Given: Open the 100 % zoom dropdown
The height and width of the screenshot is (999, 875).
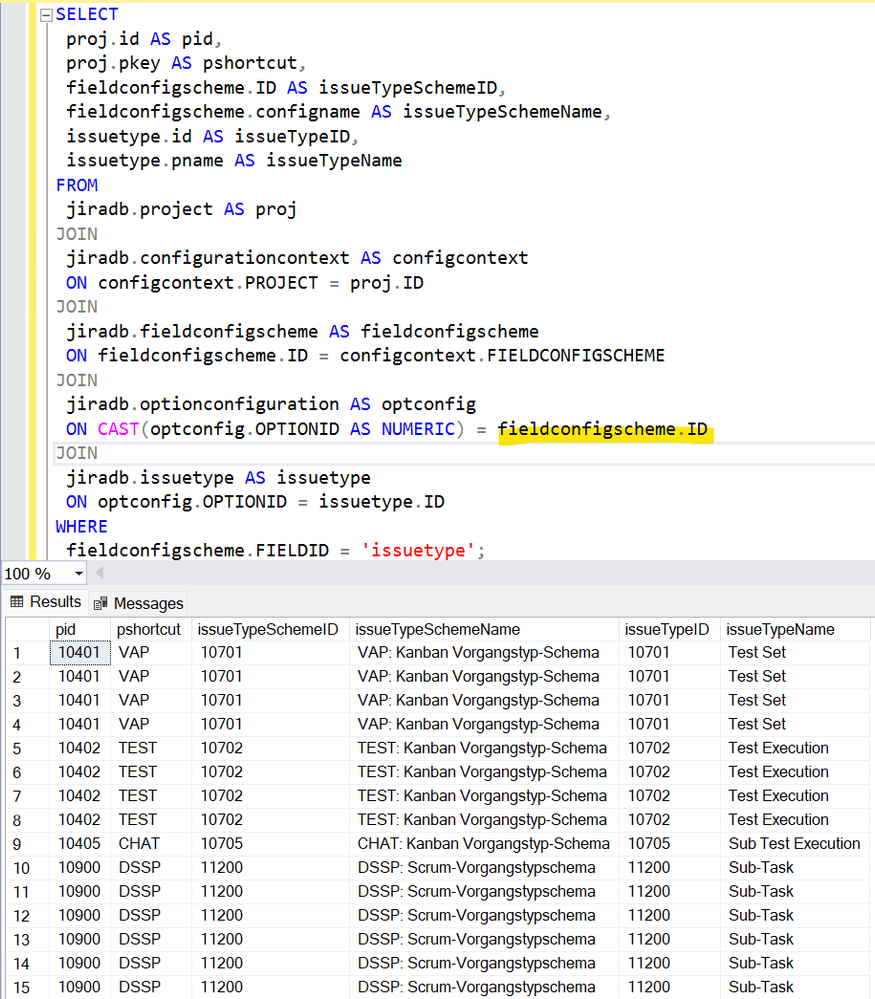Looking at the screenshot, I should click(78, 573).
